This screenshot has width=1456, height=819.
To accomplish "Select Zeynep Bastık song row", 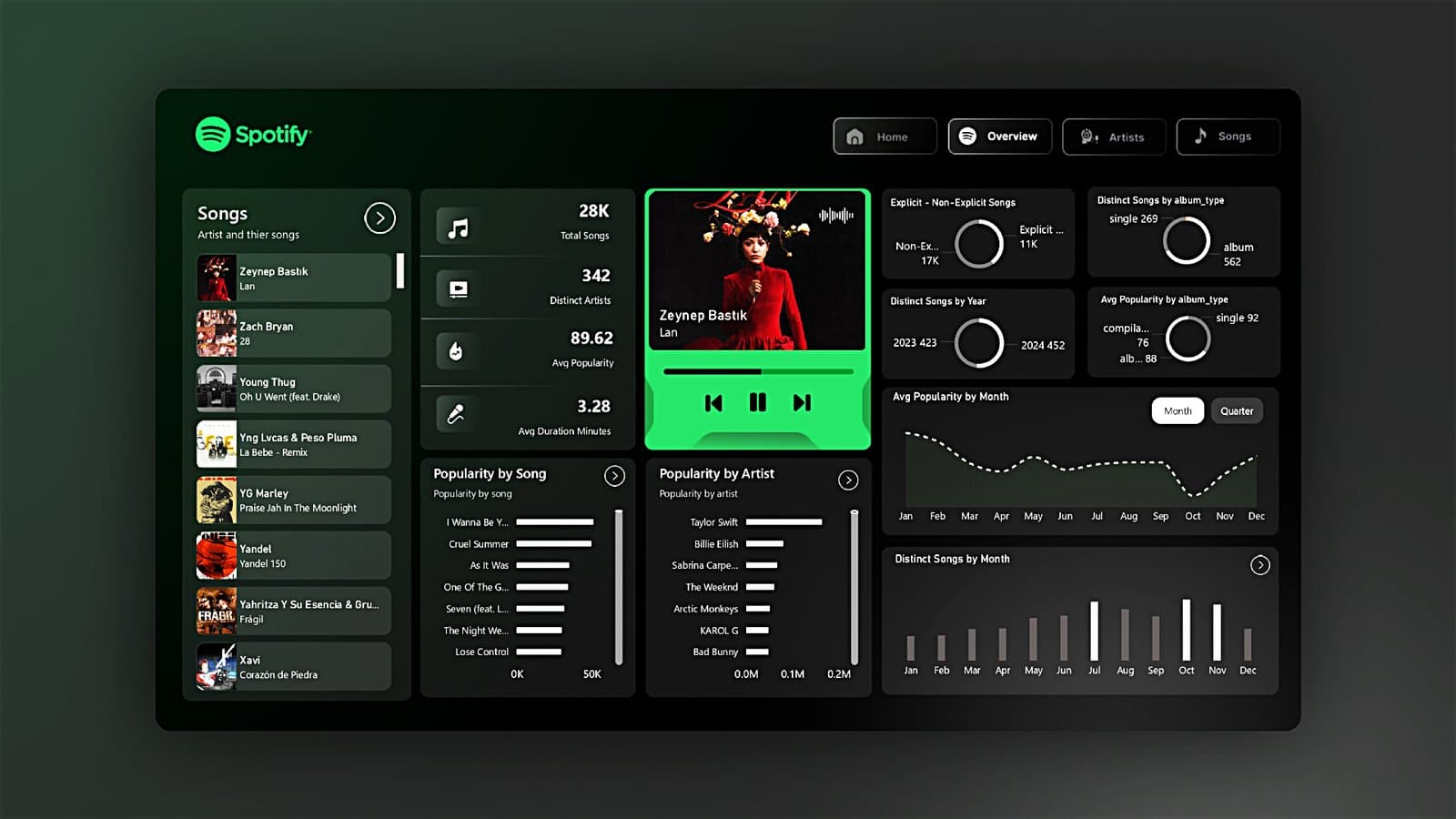I will 293,278.
